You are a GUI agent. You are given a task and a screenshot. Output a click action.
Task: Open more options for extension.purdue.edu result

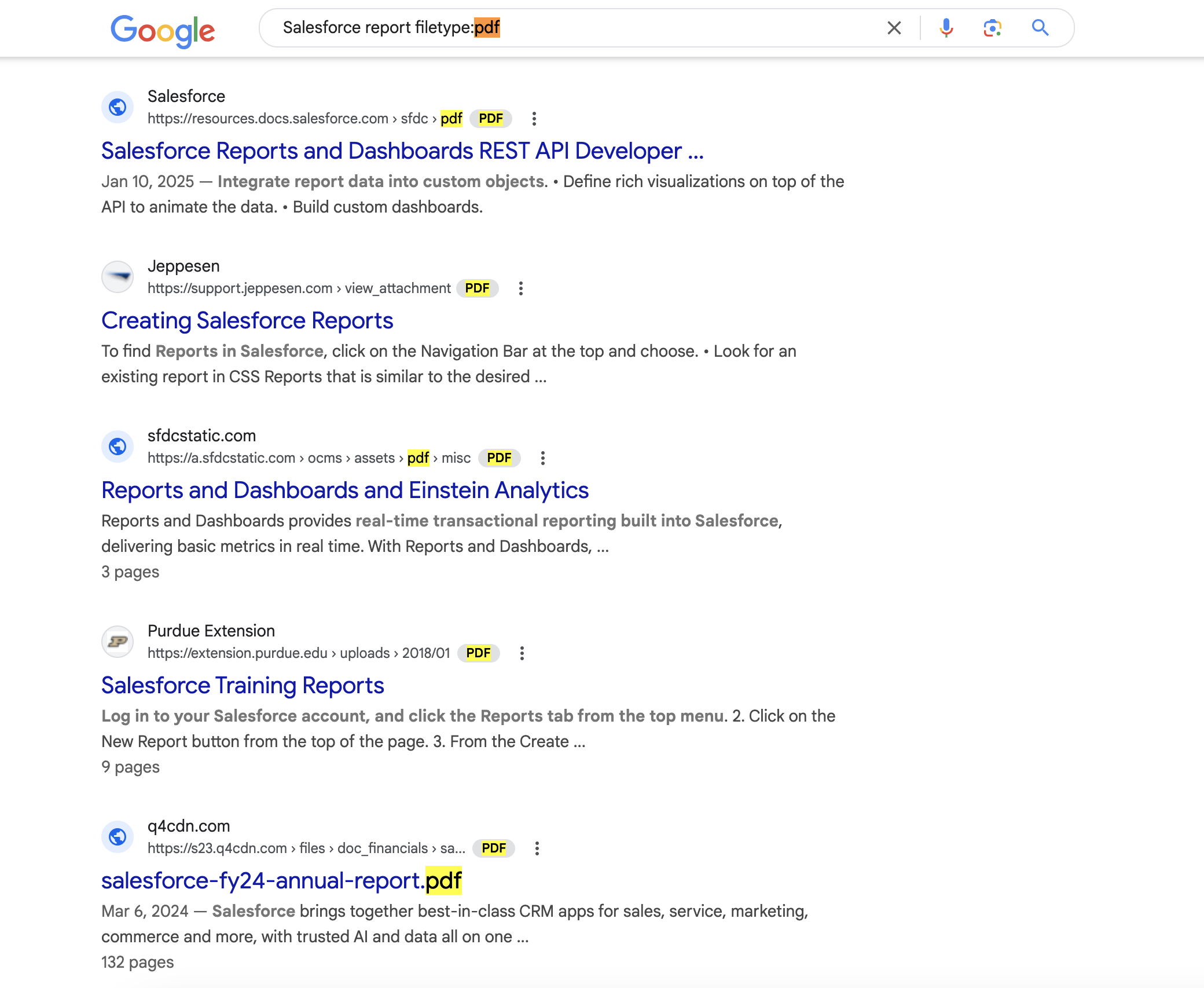(522, 653)
